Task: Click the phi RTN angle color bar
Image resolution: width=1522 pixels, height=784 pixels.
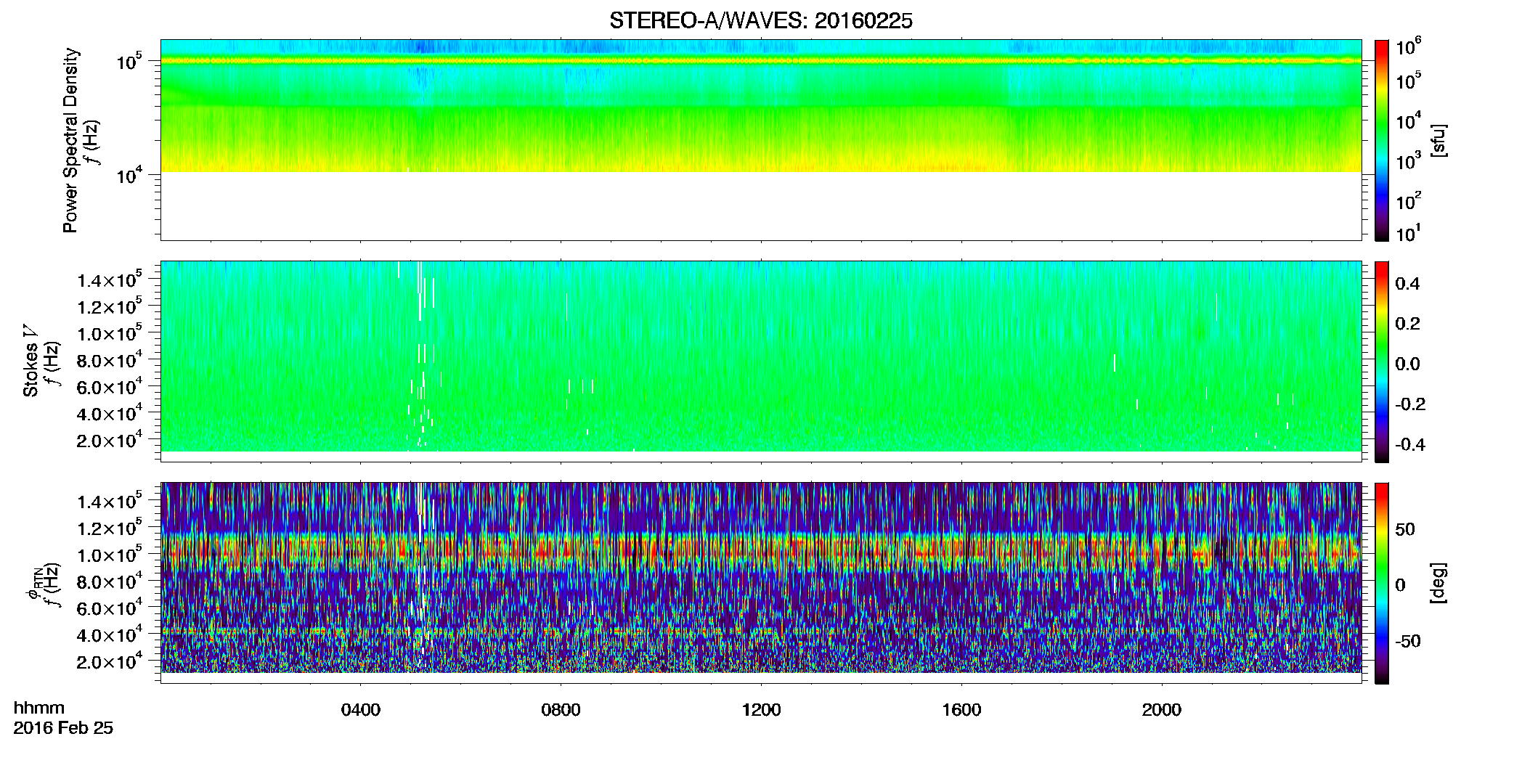Action: click(1382, 583)
